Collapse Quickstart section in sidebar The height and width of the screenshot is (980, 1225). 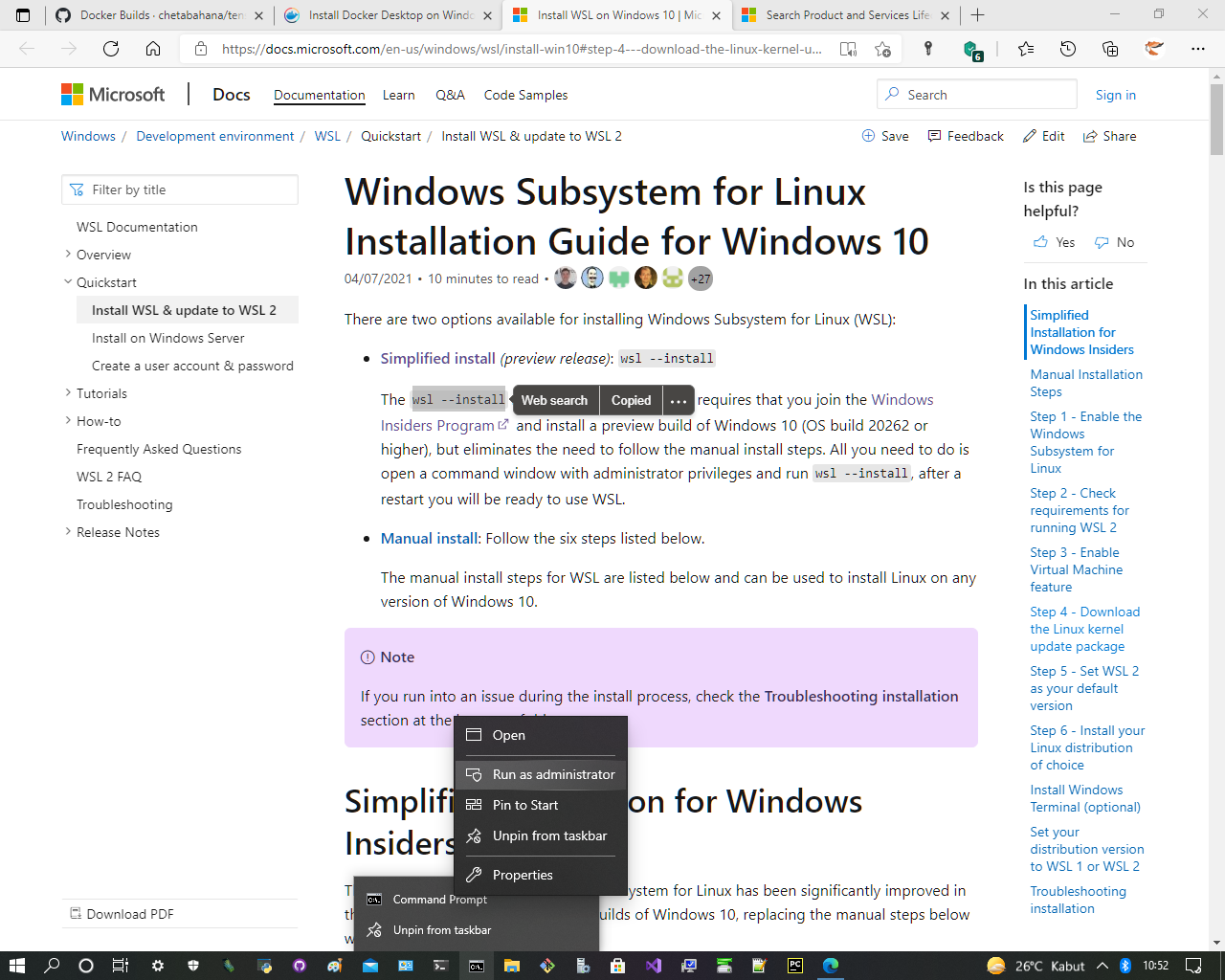coord(68,282)
